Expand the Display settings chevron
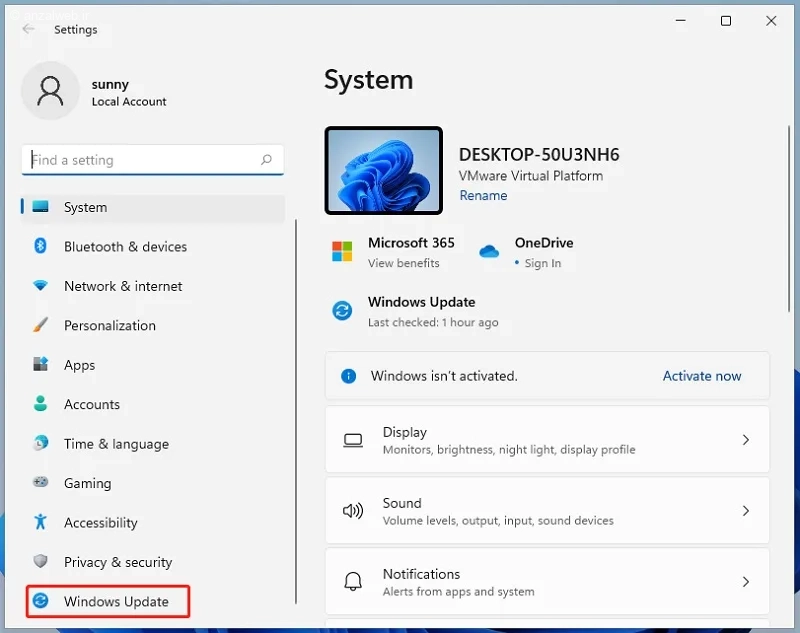 pos(745,440)
